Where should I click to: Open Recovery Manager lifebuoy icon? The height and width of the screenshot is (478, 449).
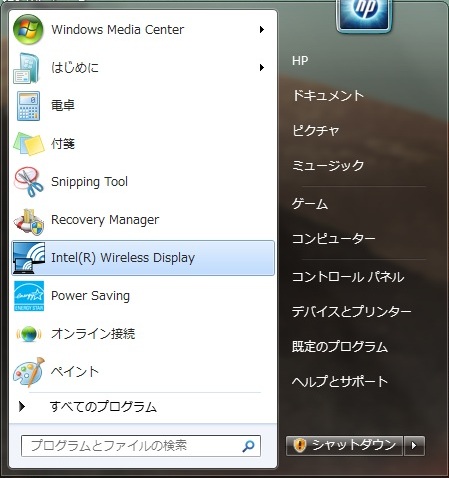(x=29, y=222)
